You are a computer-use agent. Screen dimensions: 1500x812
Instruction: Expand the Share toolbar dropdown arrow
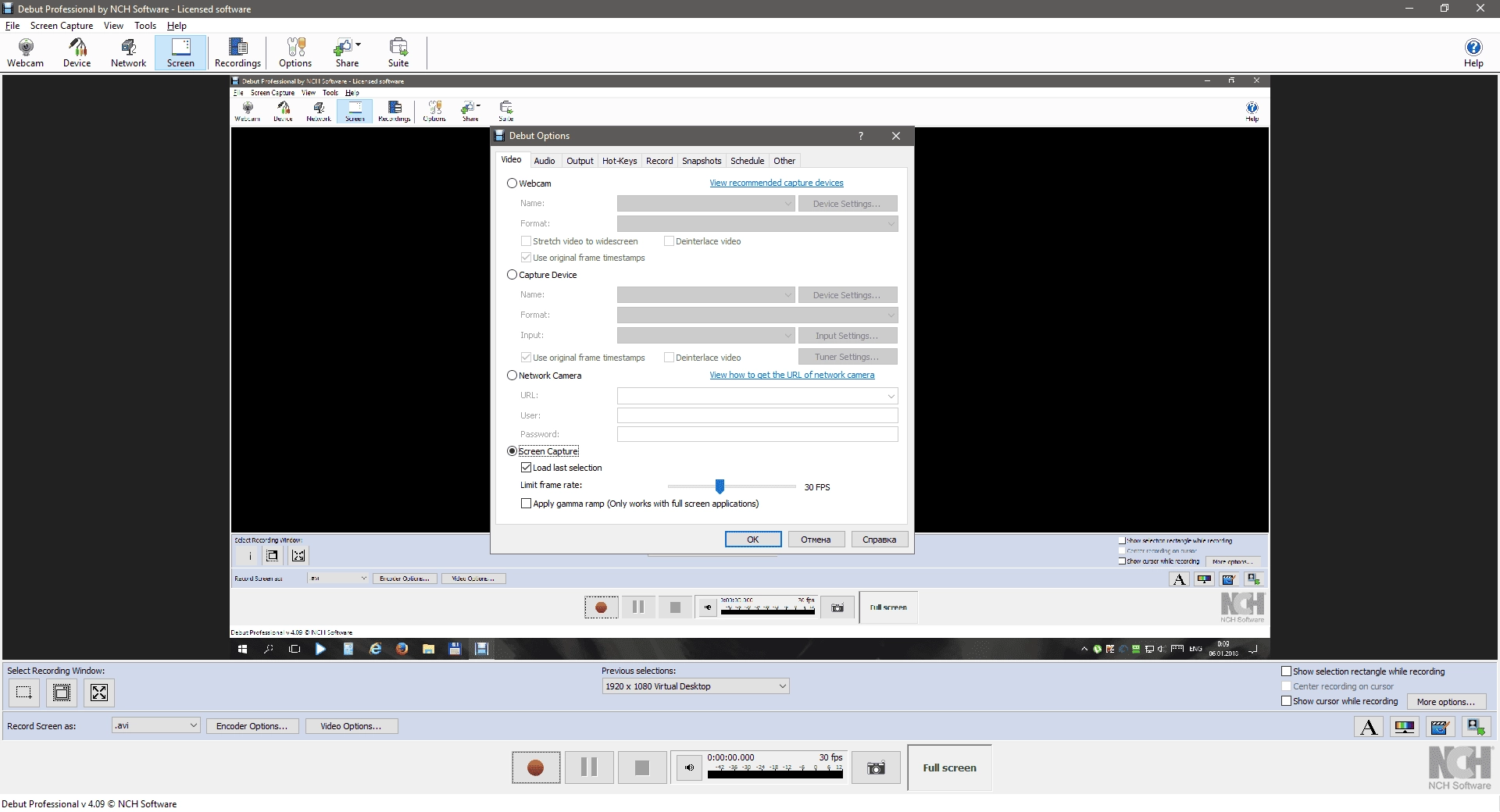(x=358, y=45)
